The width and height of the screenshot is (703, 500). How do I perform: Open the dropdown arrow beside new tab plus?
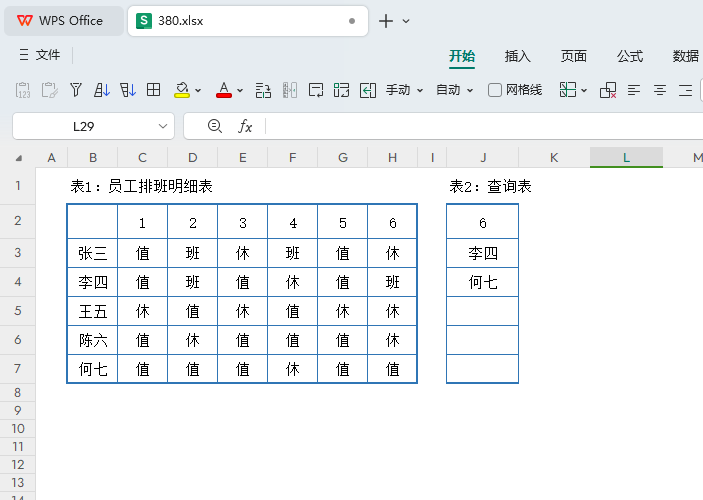(406, 21)
